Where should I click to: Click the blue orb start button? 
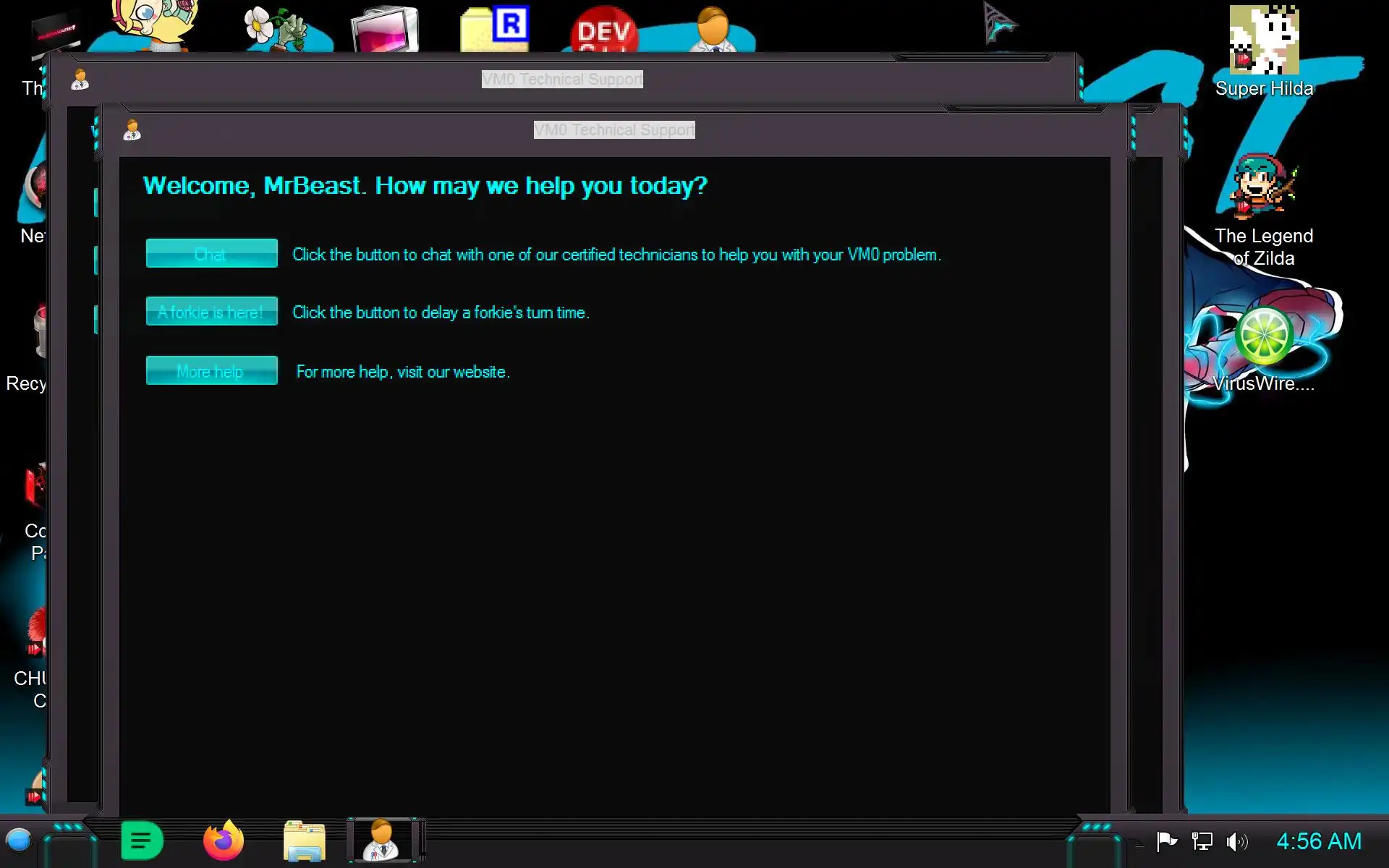tap(18, 841)
